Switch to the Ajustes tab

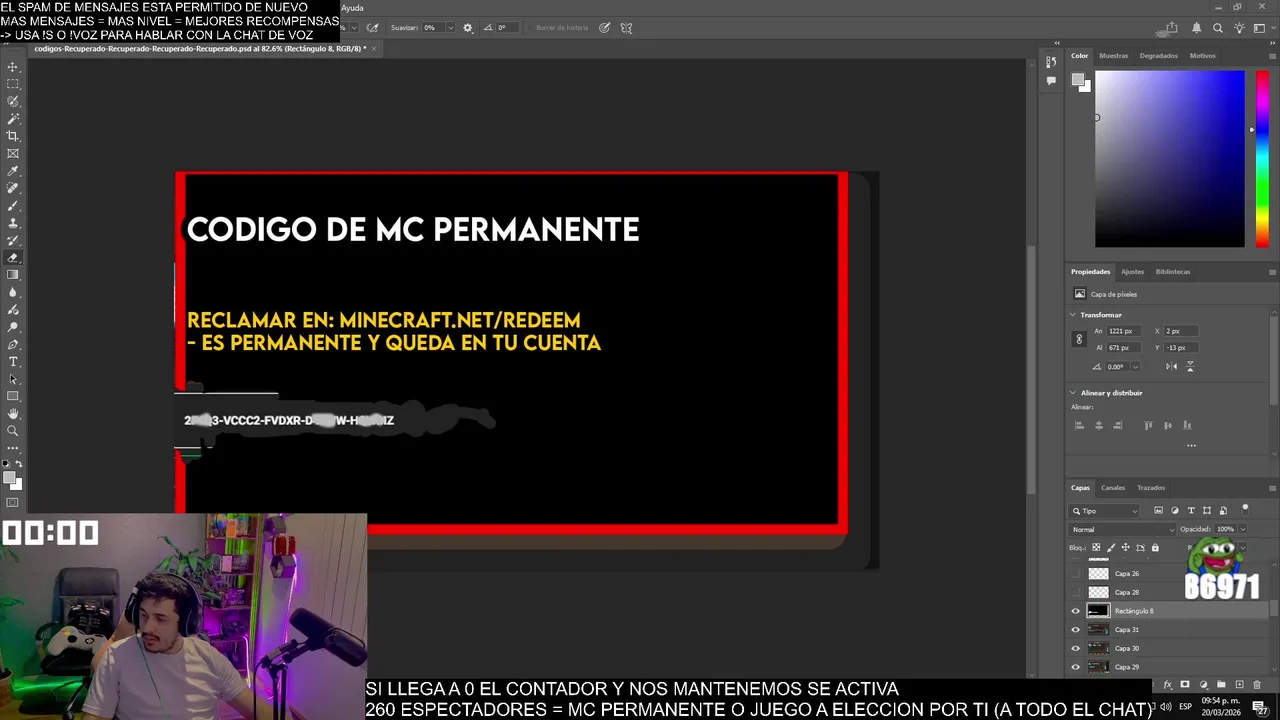[x=1132, y=272]
